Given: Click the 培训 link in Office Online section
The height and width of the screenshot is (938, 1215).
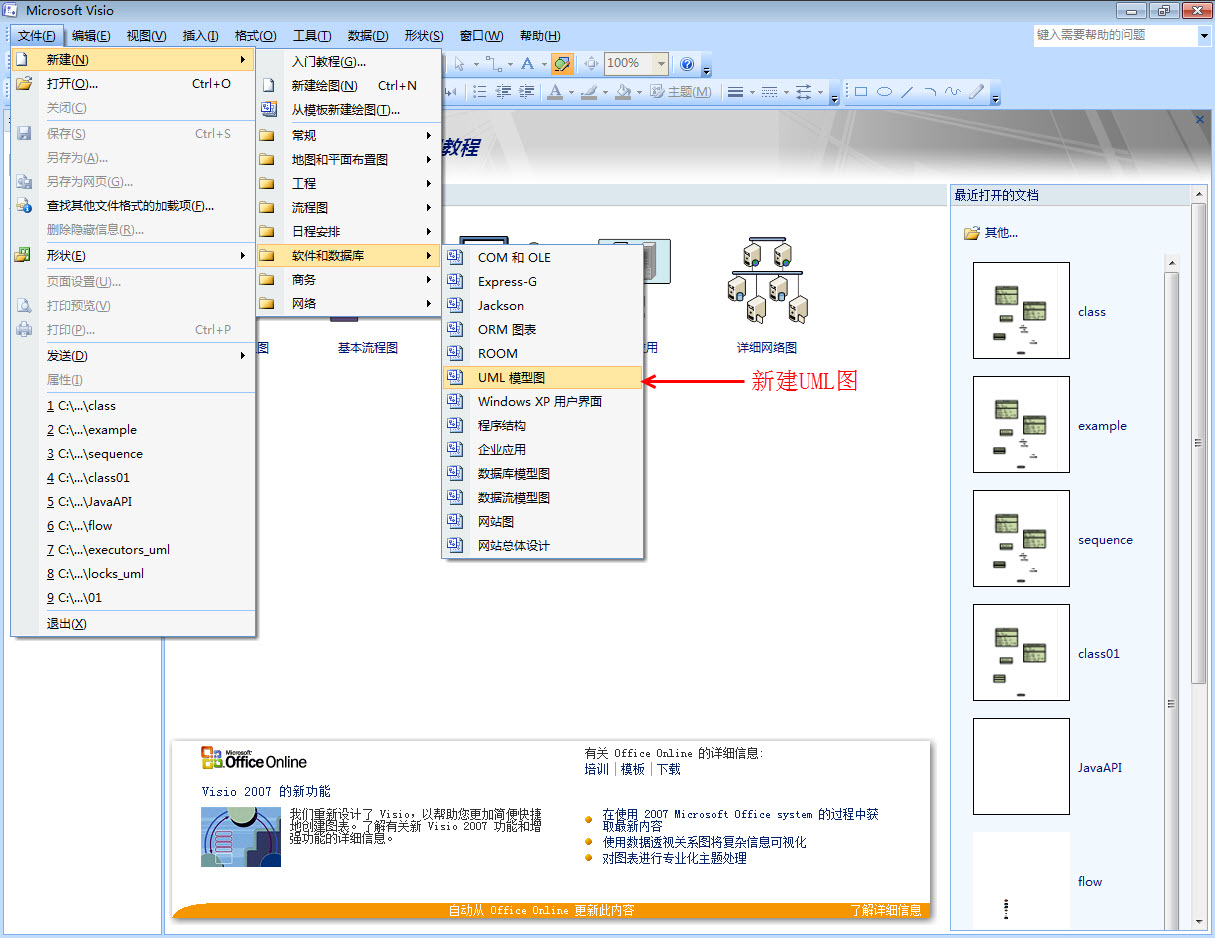Looking at the screenshot, I should 597,769.
